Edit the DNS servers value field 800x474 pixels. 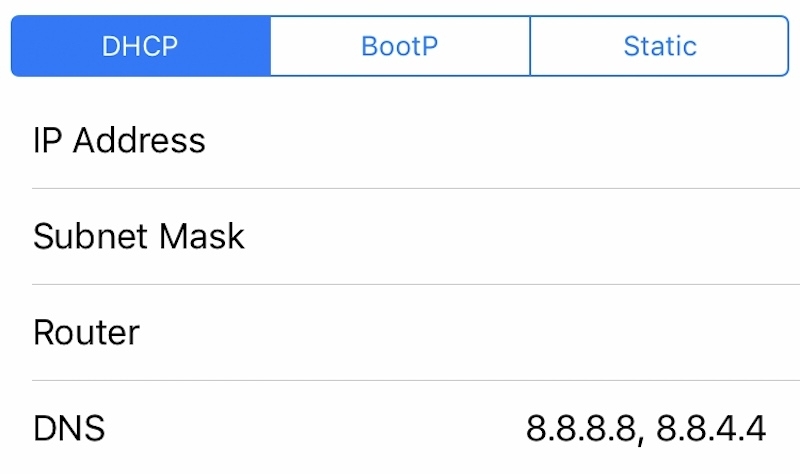tap(646, 429)
